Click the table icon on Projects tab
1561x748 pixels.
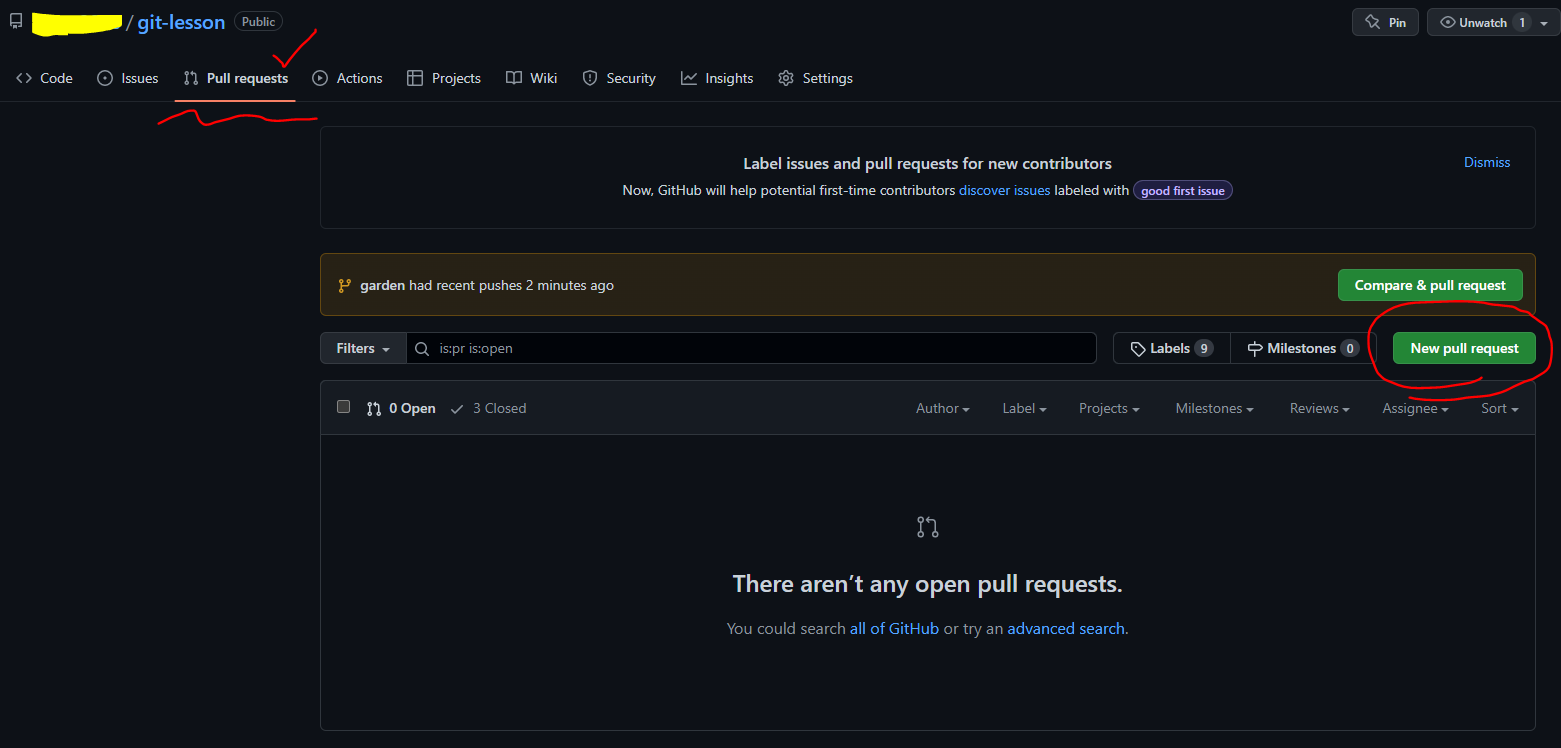tap(415, 78)
